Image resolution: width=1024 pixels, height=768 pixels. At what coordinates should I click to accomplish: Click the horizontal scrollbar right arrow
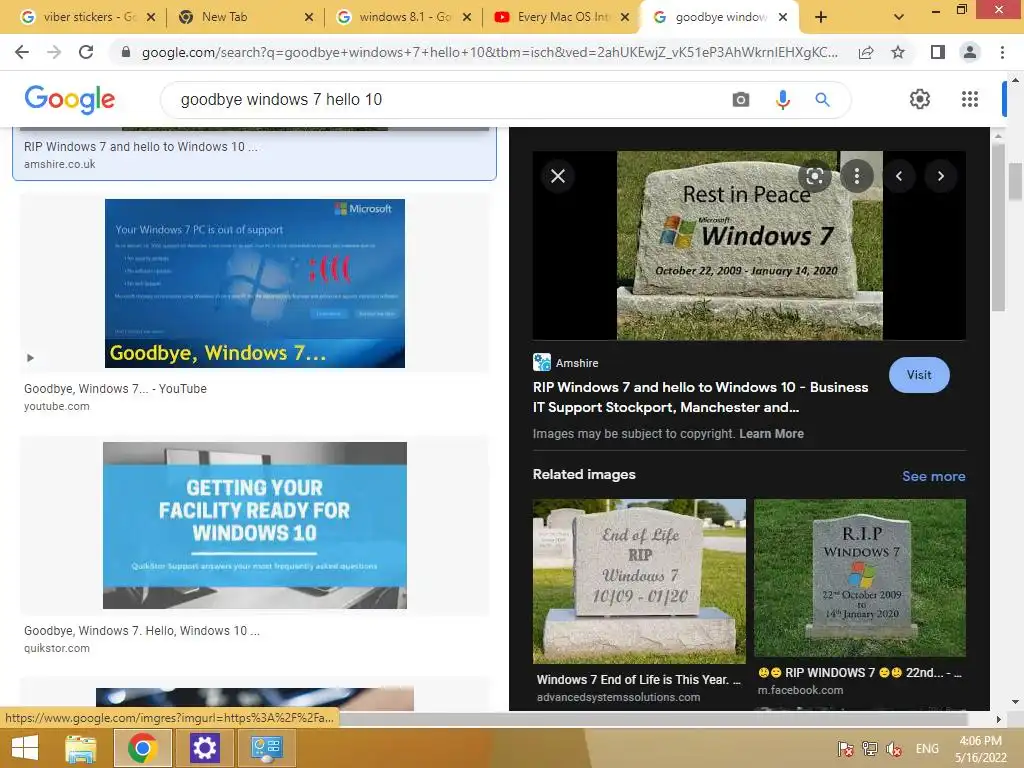pos(998,719)
